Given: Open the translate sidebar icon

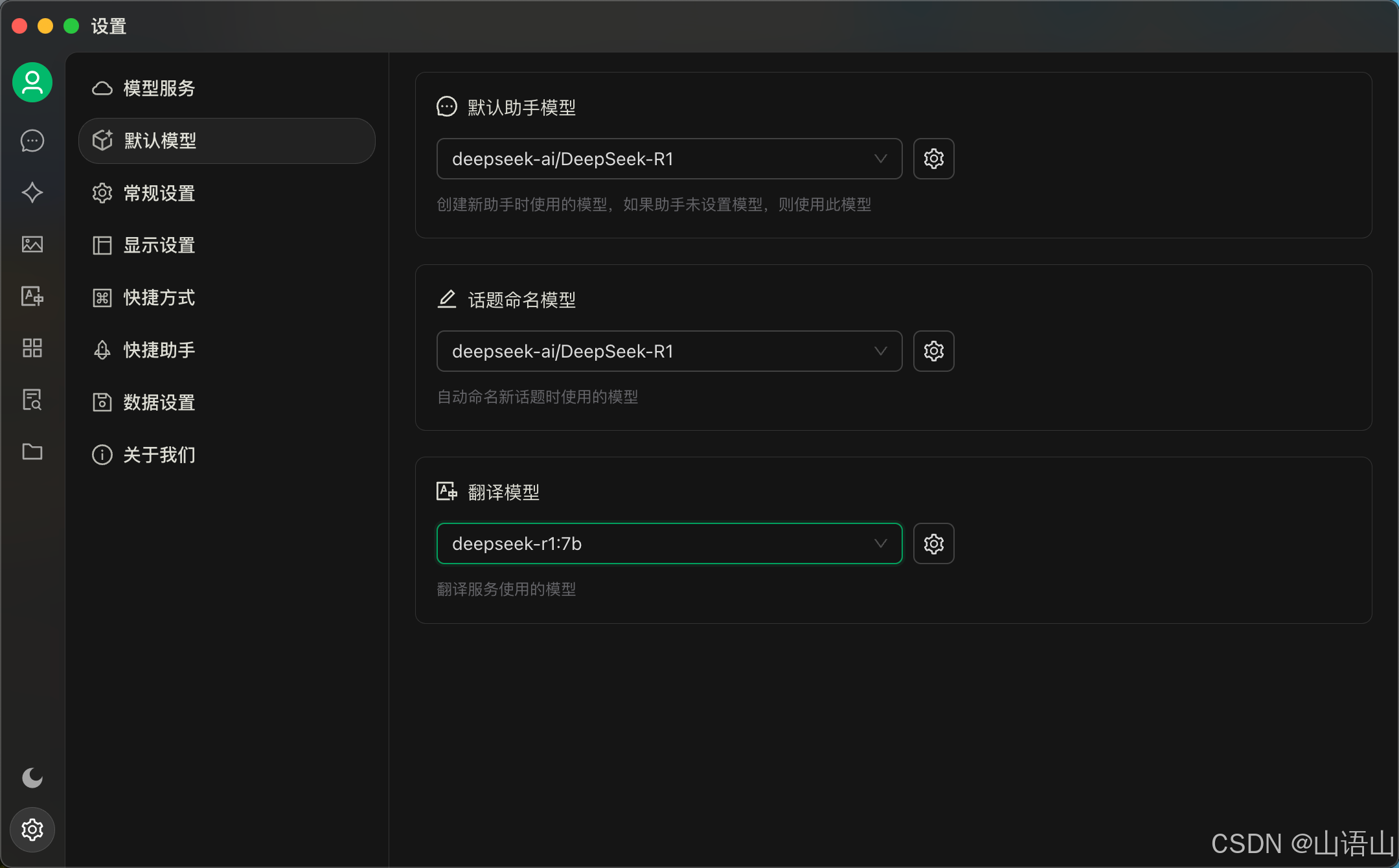Looking at the screenshot, I should click(x=32, y=296).
